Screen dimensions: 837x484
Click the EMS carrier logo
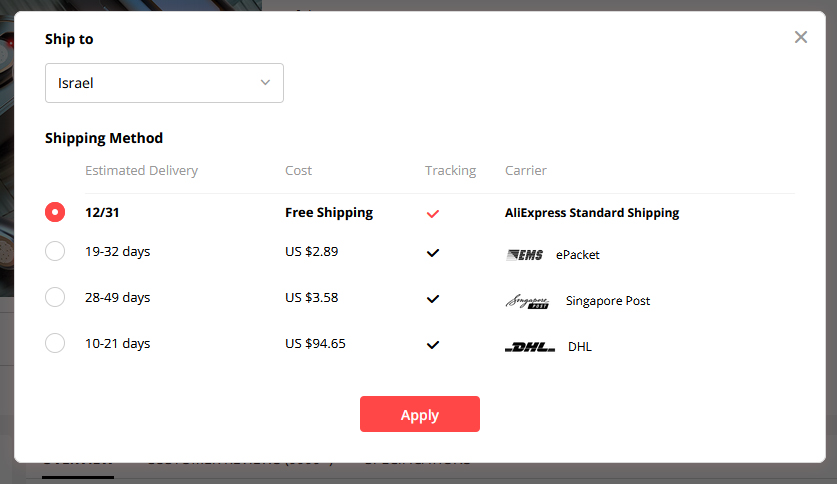pyautogui.click(x=525, y=255)
